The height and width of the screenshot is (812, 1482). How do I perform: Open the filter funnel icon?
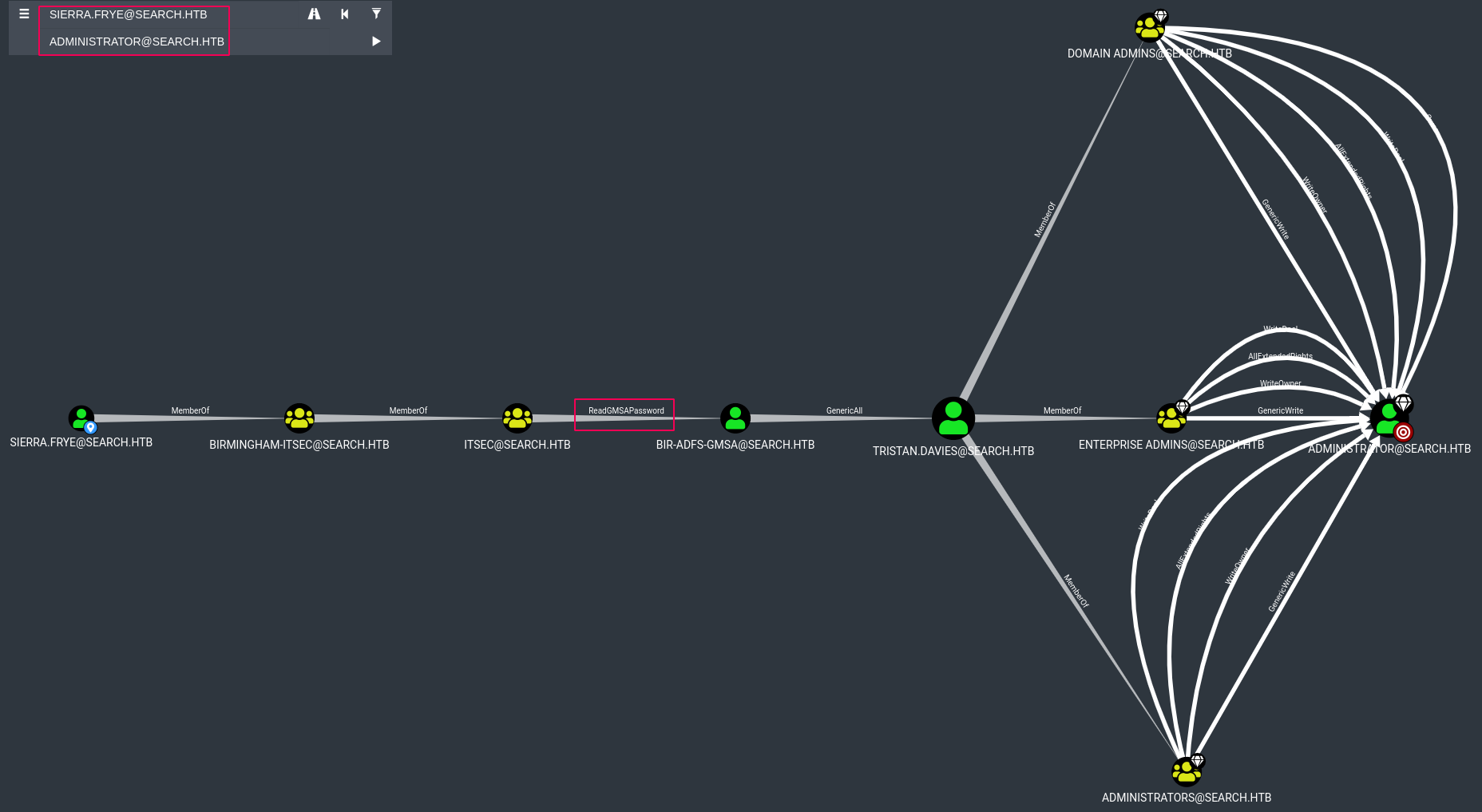coord(376,14)
